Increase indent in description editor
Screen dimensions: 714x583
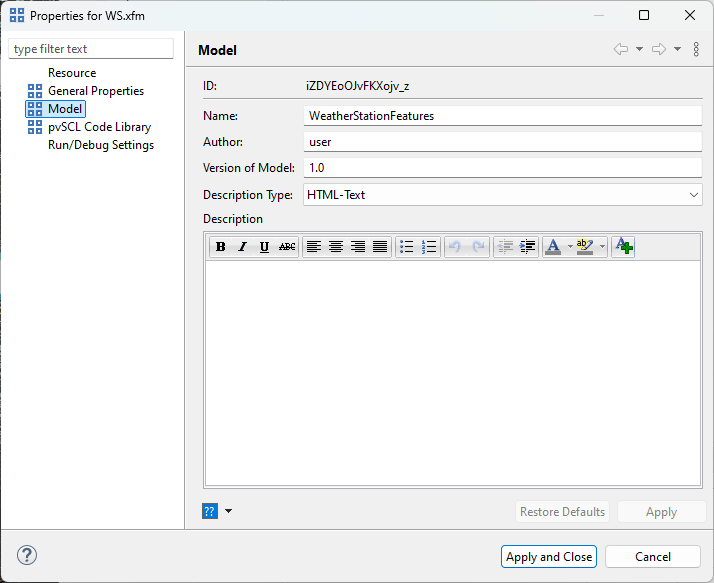pyautogui.click(x=528, y=247)
